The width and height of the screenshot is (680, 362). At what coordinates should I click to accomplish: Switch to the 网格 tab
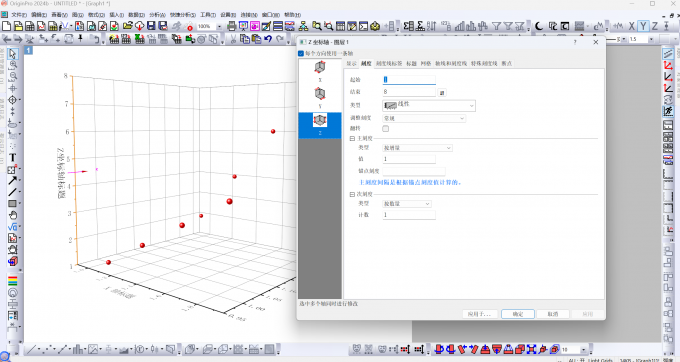[x=426, y=63]
